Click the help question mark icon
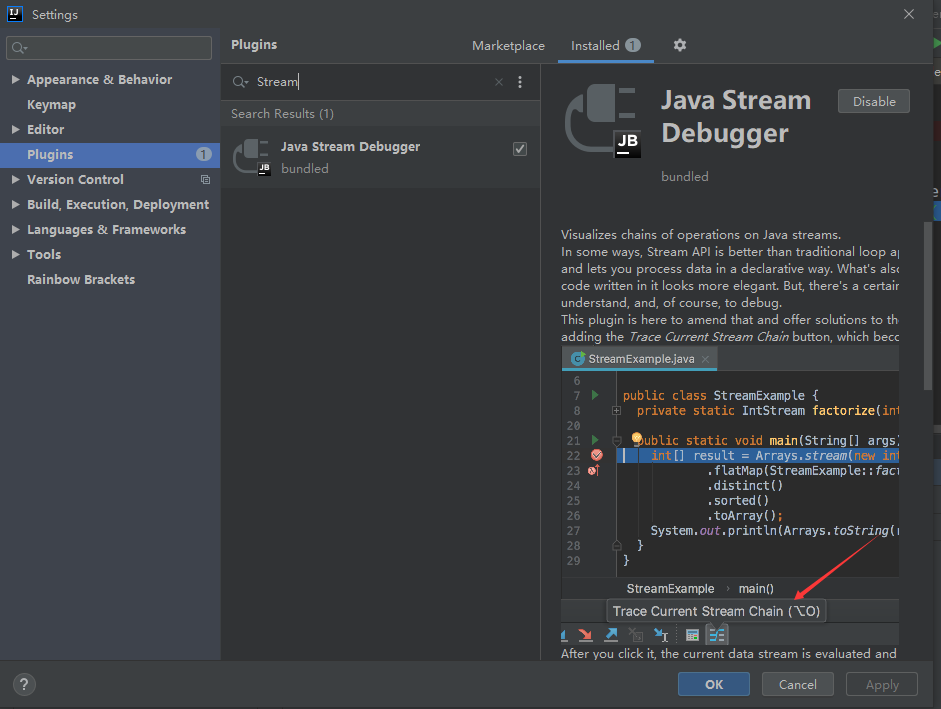The height and width of the screenshot is (709, 941). pos(24,685)
